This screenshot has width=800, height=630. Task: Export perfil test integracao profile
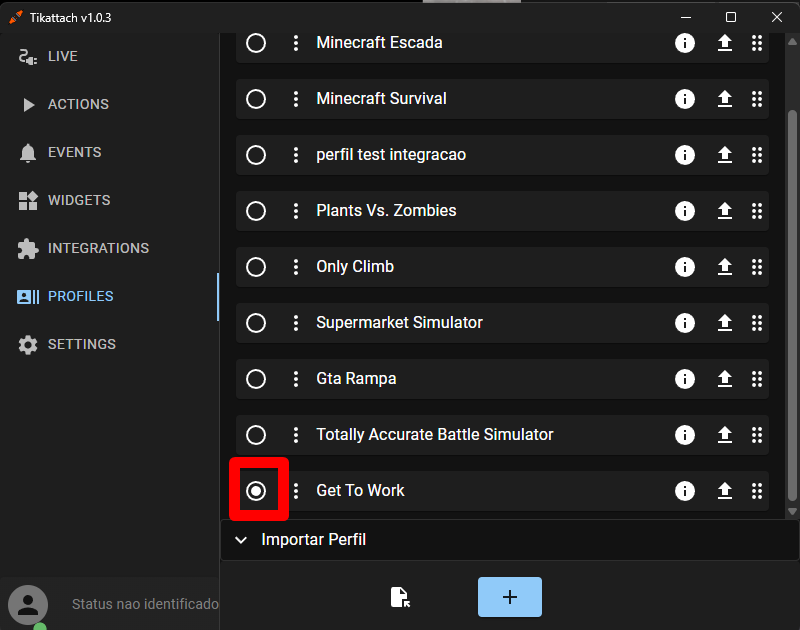coord(725,155)
